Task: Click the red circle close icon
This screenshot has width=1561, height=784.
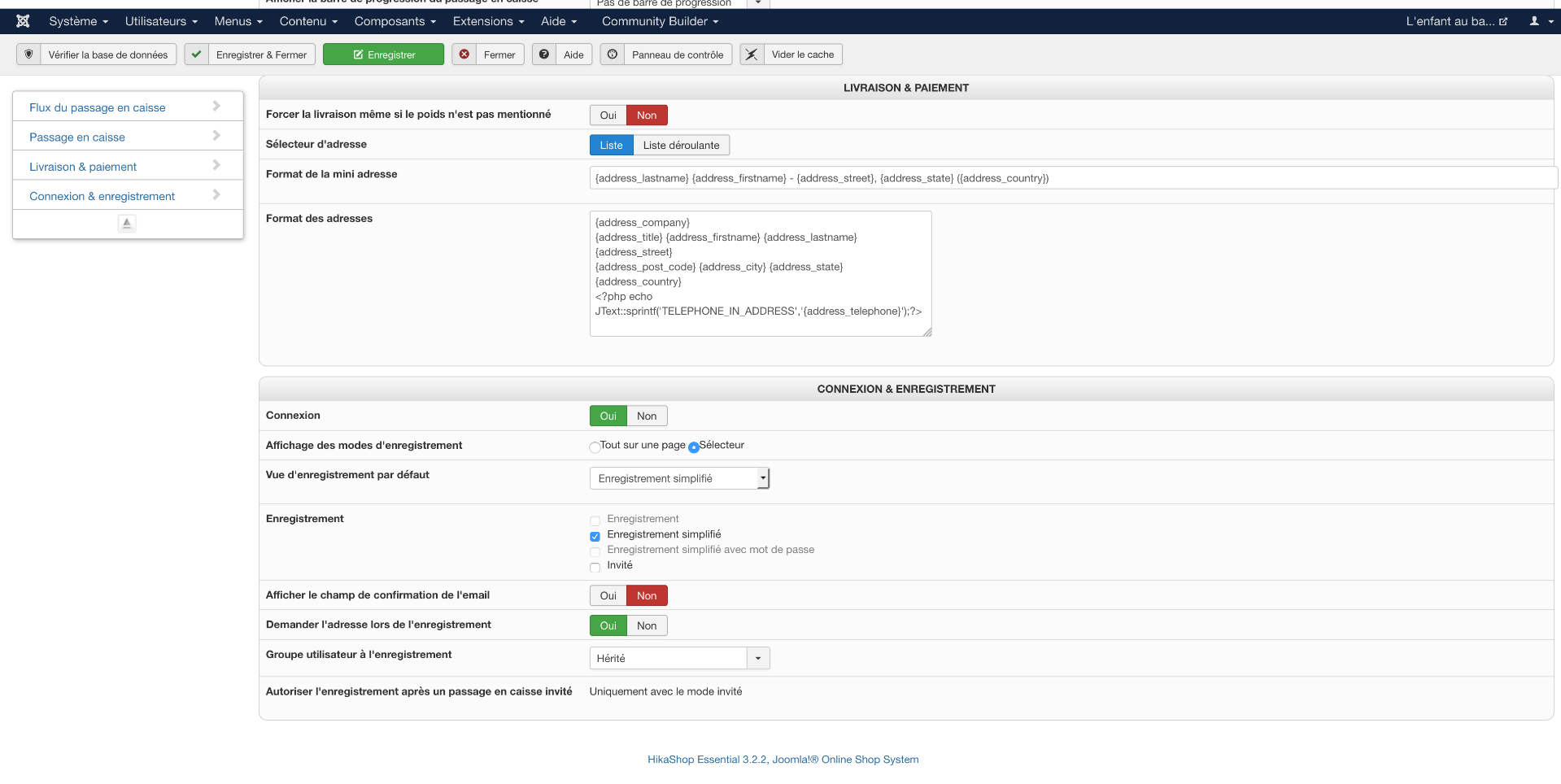Action: pos(464,54)
